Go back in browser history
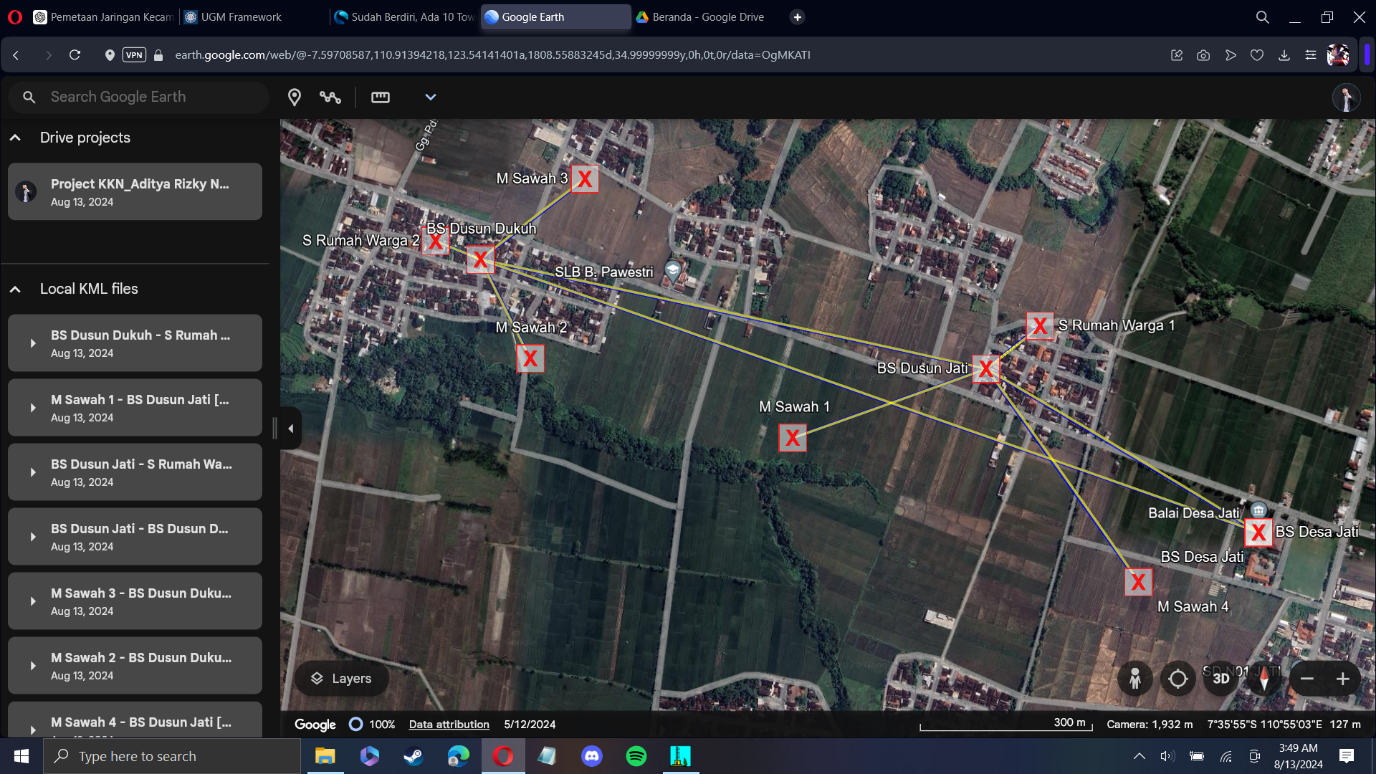The image size is (1376, 774). pyautogui.click(x=16, y=55)
